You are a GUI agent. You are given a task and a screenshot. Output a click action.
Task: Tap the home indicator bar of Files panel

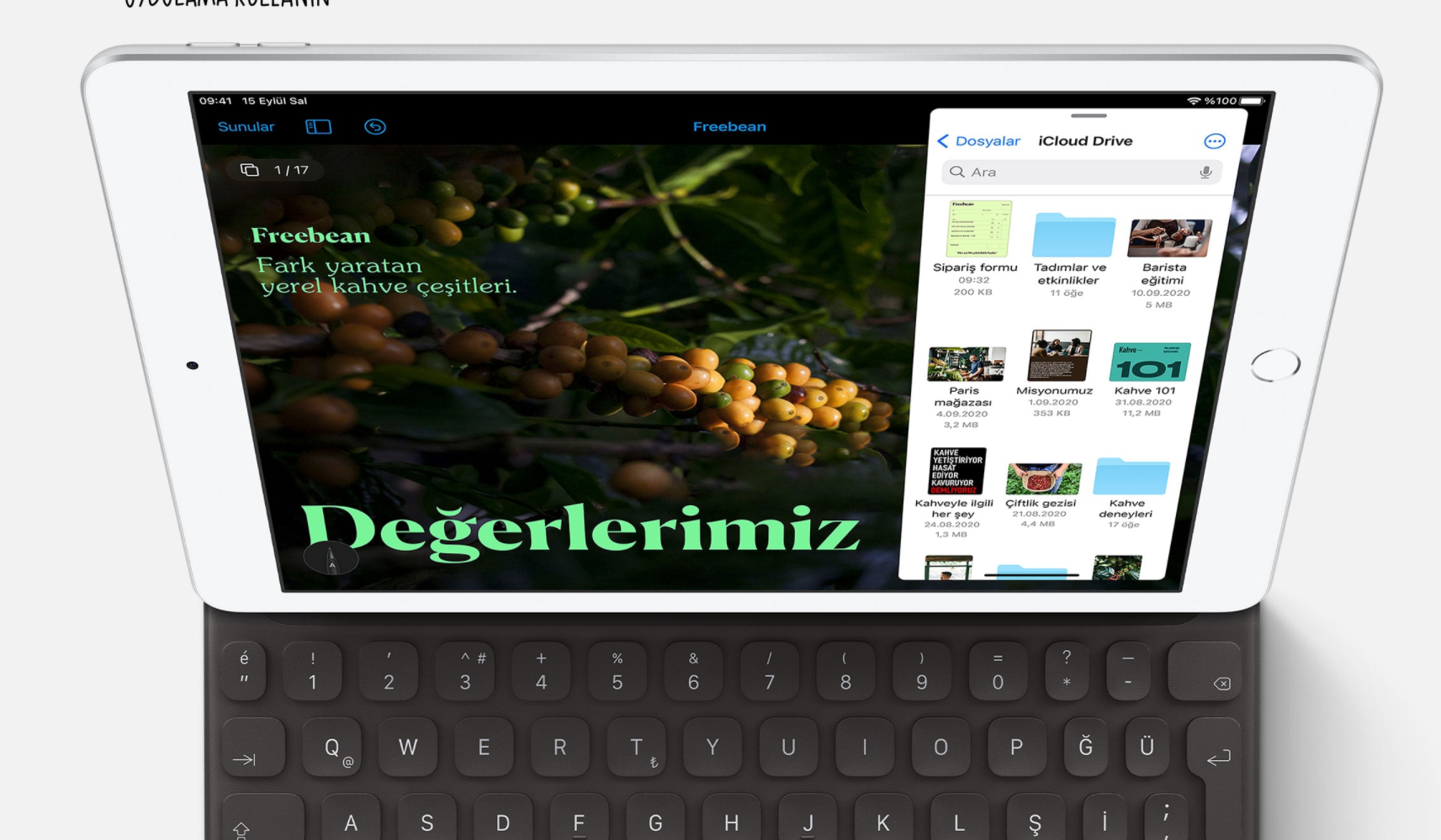tap(1031, 575)
